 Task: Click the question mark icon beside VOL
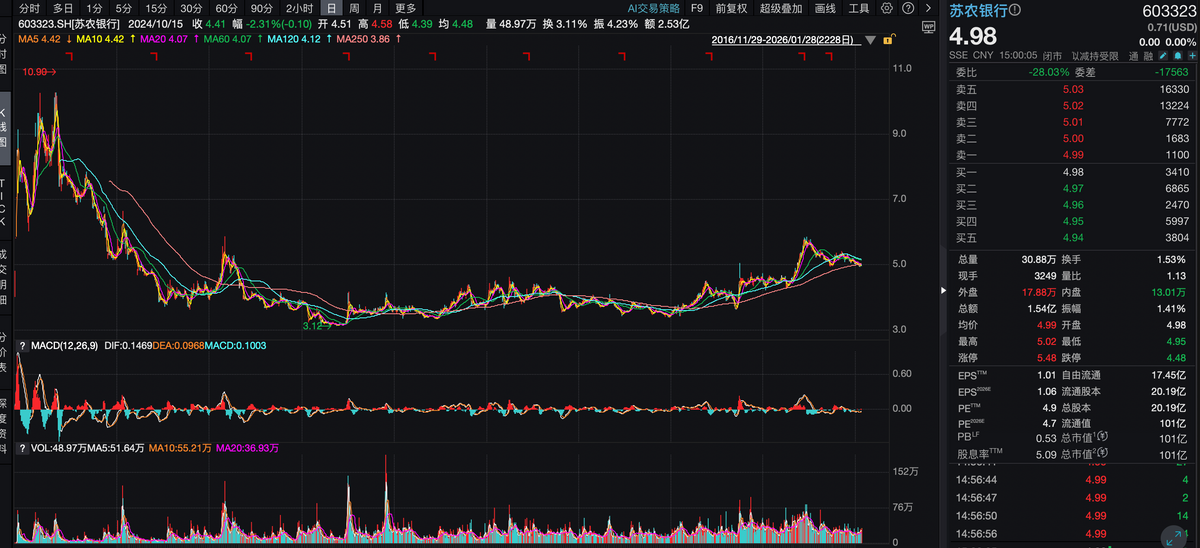coord(22,447)
